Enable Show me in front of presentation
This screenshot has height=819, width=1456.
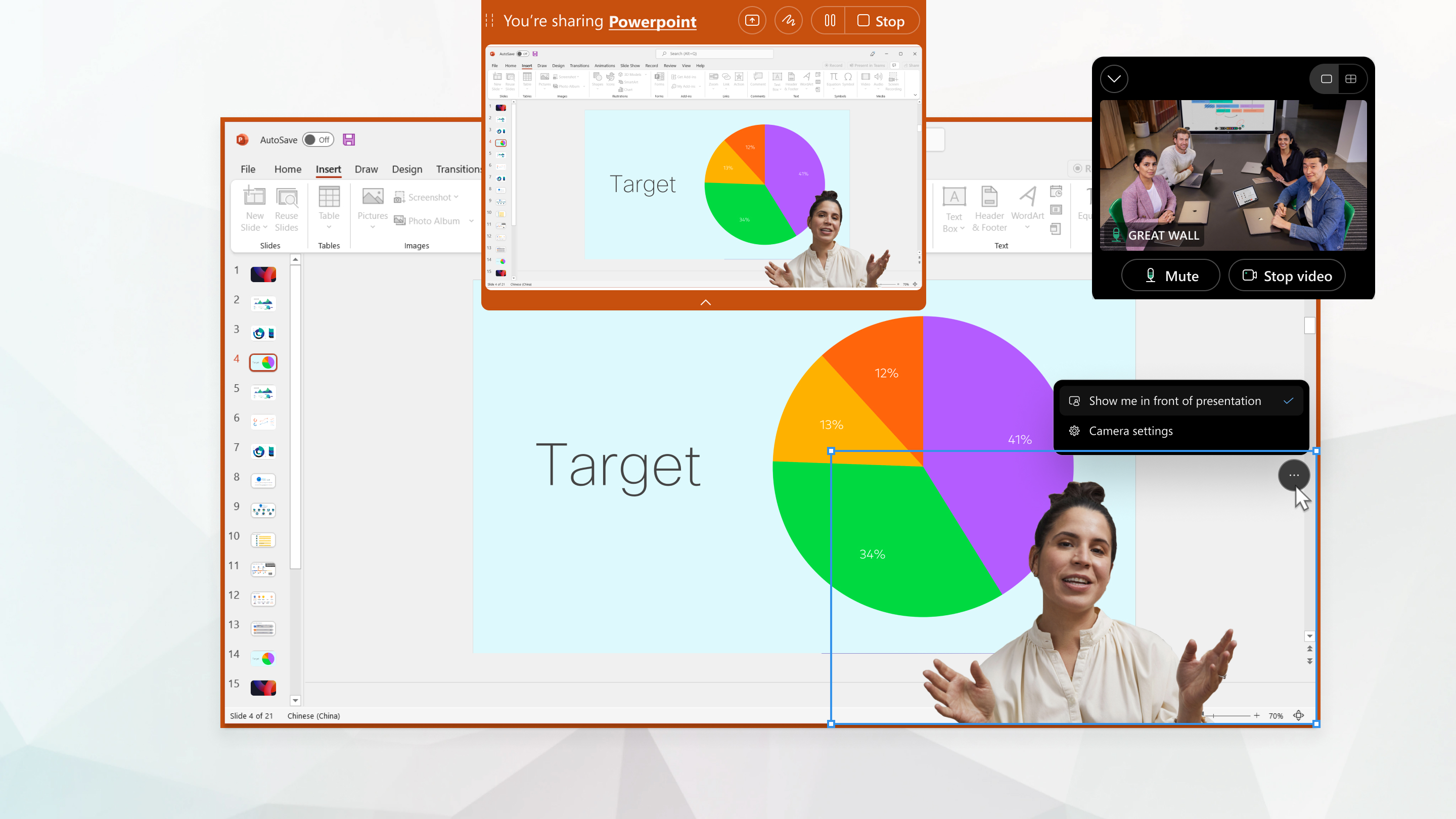click(x=1175, y=400)
